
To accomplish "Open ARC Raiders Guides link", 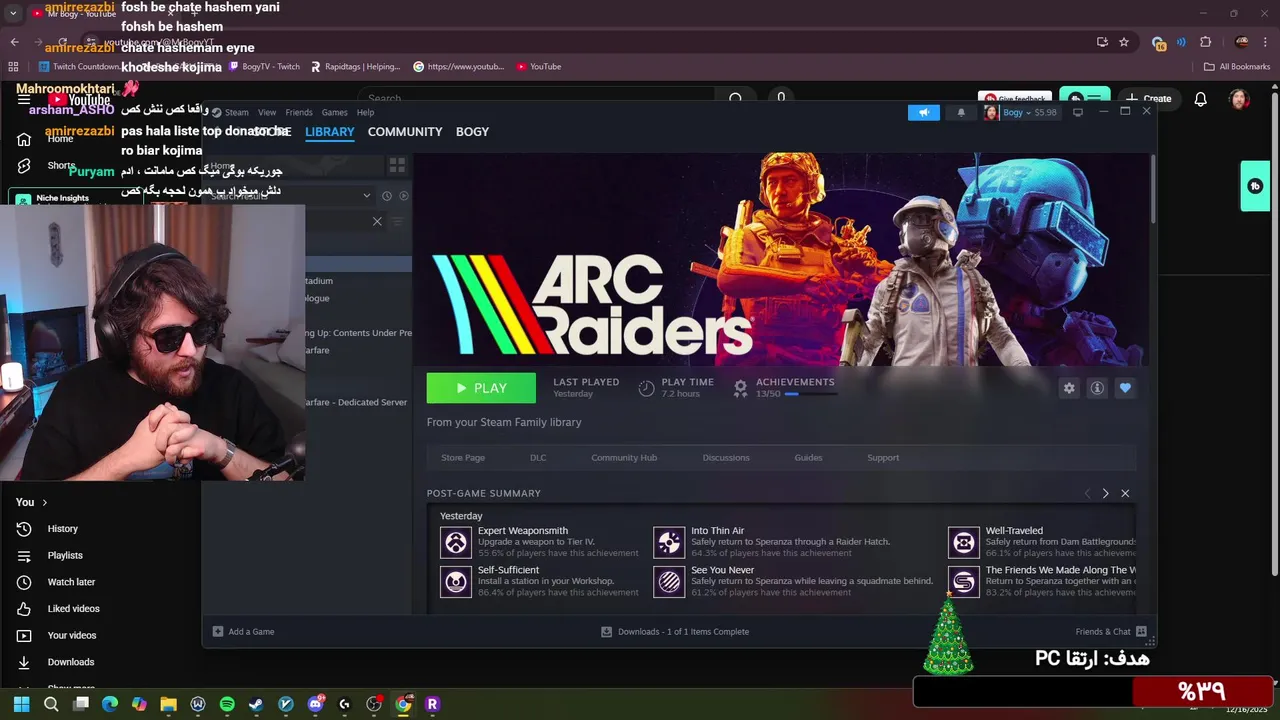I will (x=808, y=457).
